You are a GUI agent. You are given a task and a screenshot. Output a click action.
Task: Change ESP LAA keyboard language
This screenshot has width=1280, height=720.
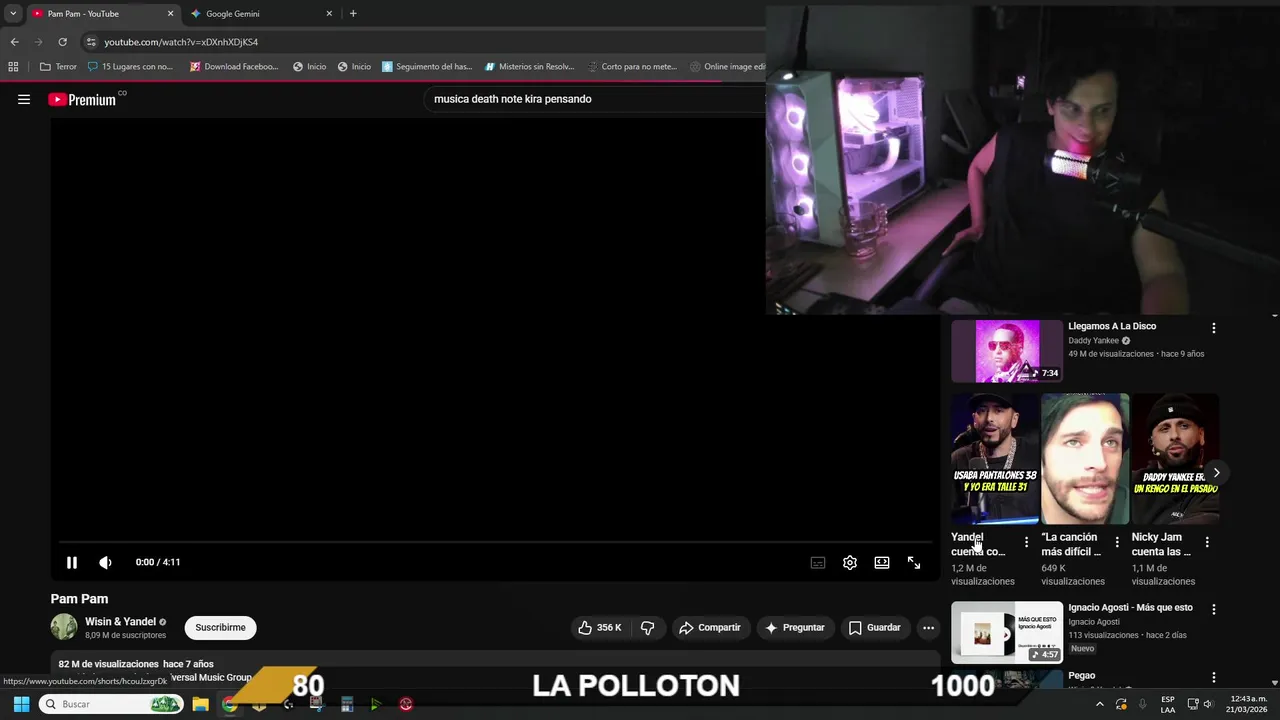[1168, 704]
